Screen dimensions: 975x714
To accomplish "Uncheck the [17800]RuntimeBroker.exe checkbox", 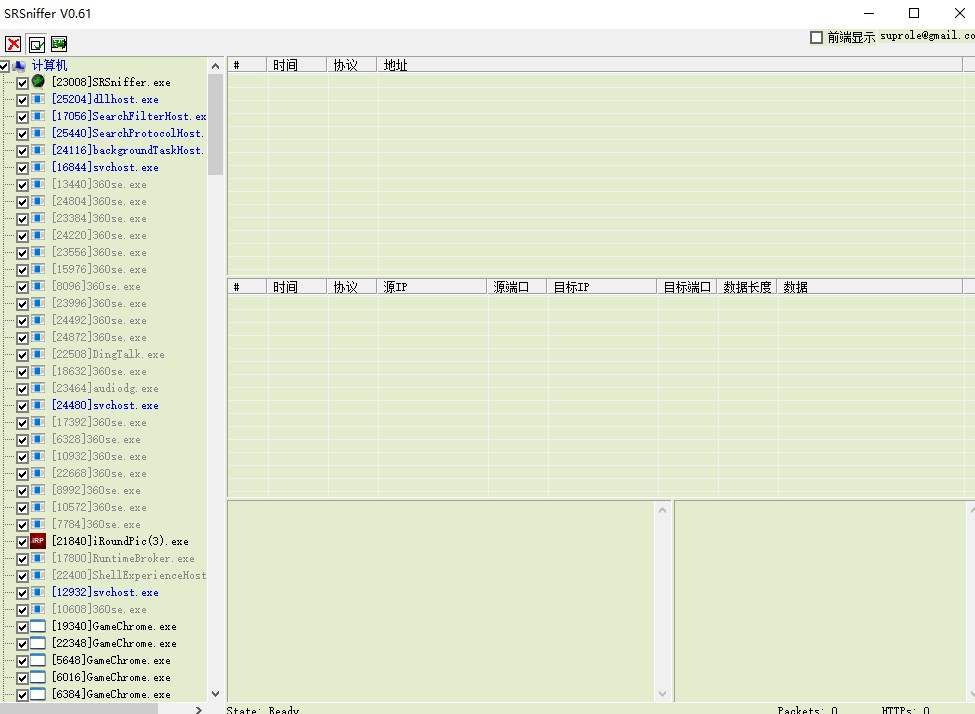I will (22, 559).
